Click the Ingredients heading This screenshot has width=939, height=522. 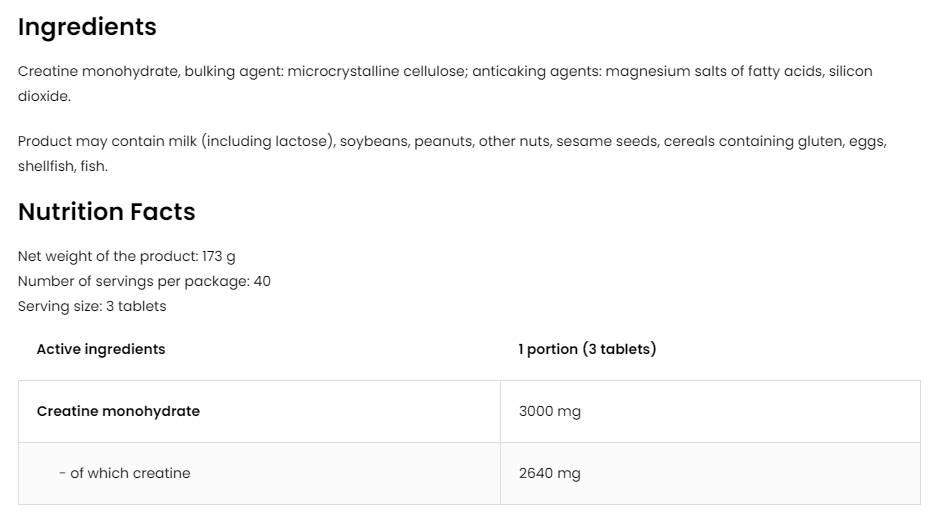[x=87, y=27]
